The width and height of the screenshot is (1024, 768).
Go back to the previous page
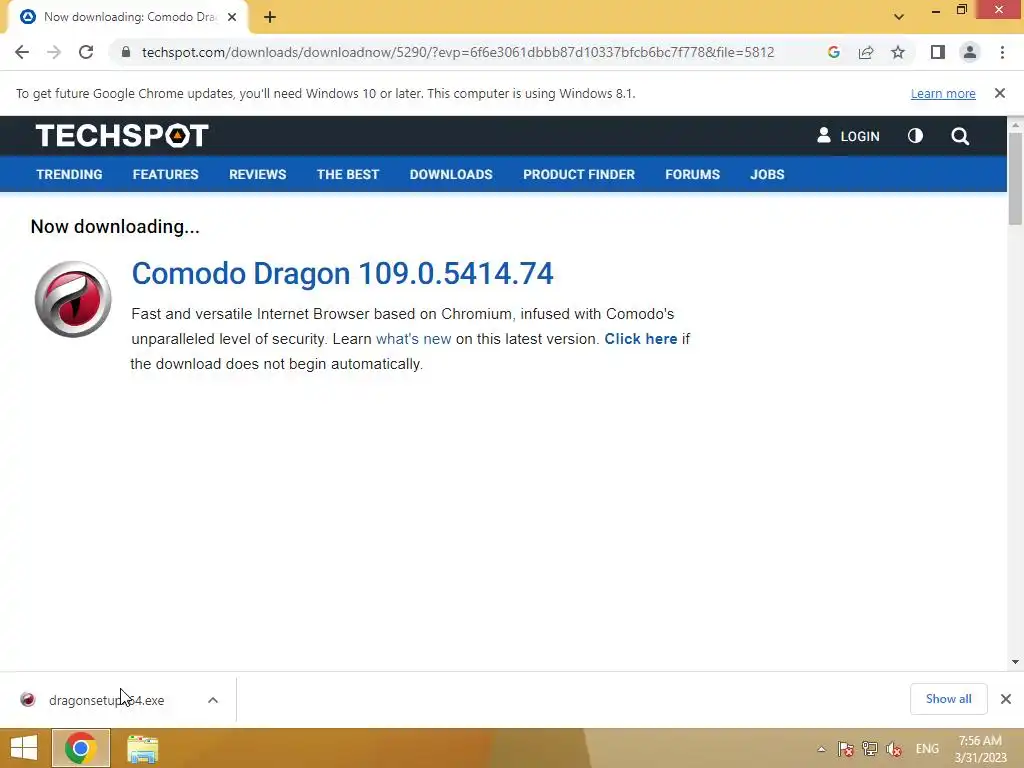[x=22, y=52]
